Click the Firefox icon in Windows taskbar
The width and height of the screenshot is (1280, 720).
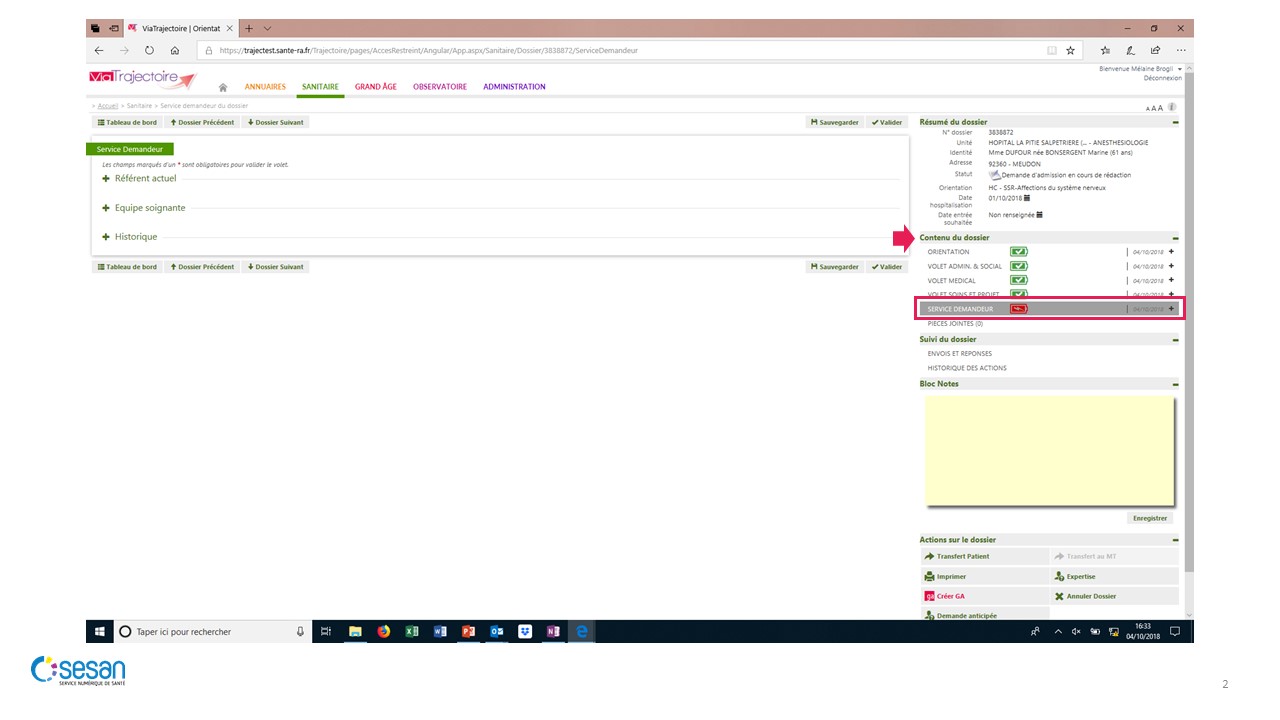click(383, 632)
